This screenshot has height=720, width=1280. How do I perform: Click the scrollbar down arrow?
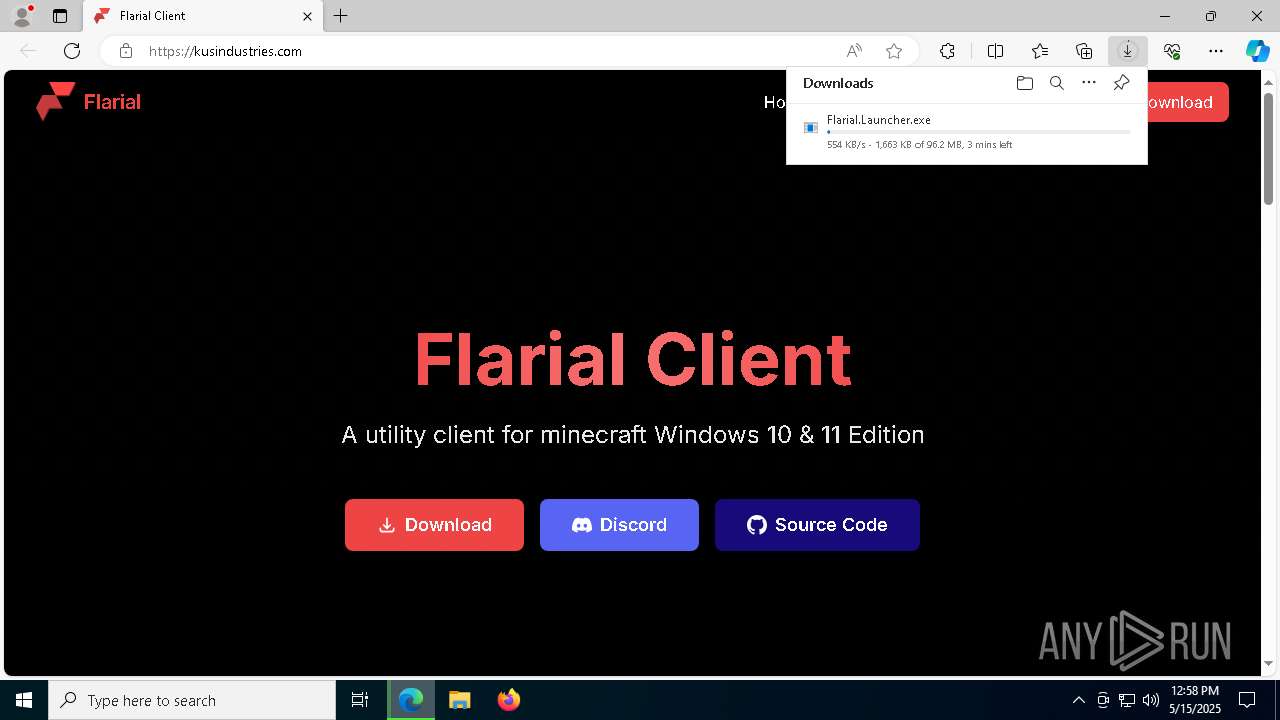pos(1269,663)
